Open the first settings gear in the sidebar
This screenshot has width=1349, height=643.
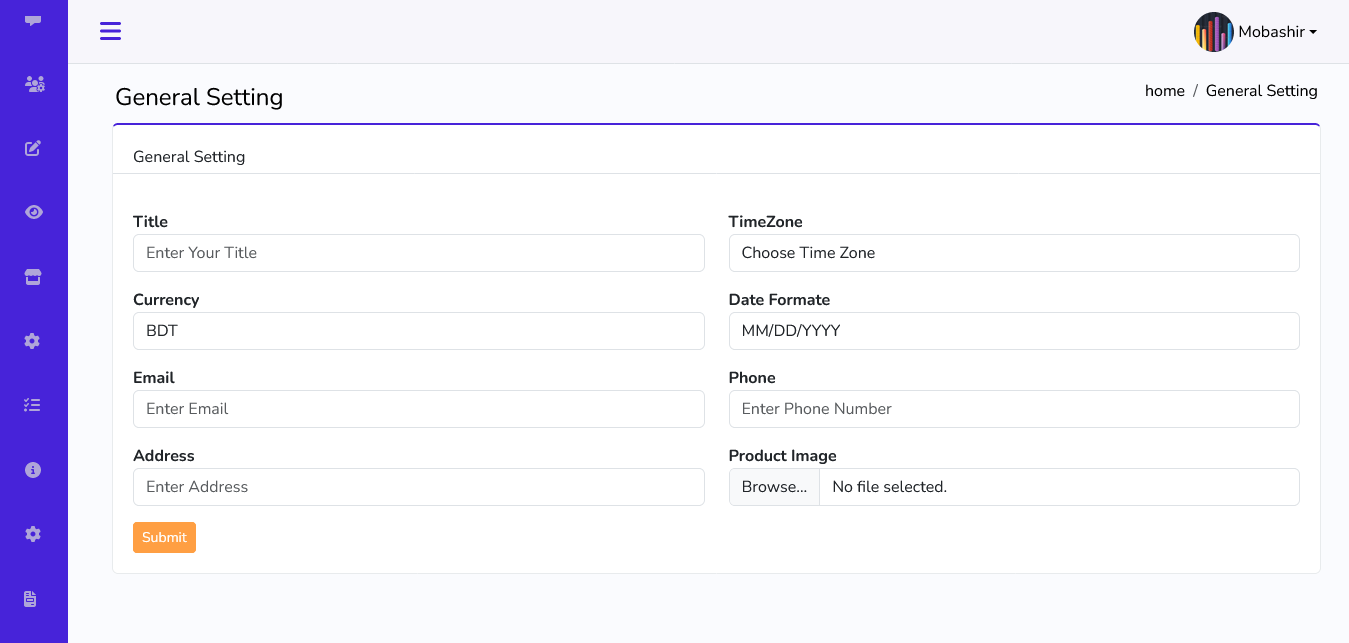point(33,340)
